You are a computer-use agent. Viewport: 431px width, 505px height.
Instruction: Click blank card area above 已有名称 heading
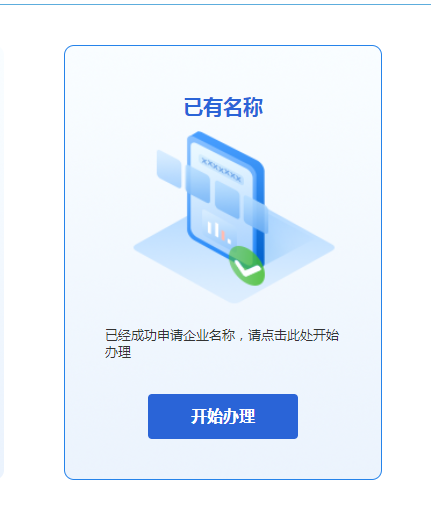point(223,70)
